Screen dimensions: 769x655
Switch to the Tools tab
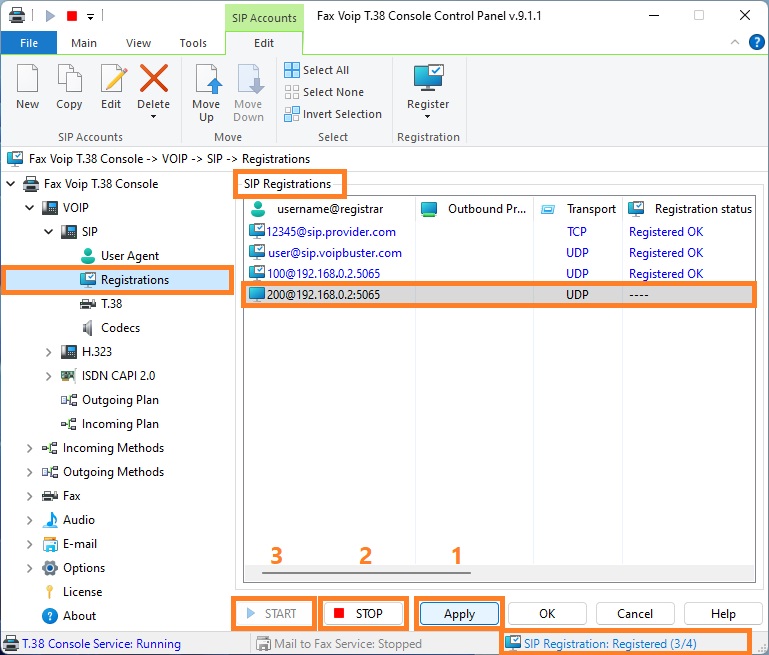193,43
